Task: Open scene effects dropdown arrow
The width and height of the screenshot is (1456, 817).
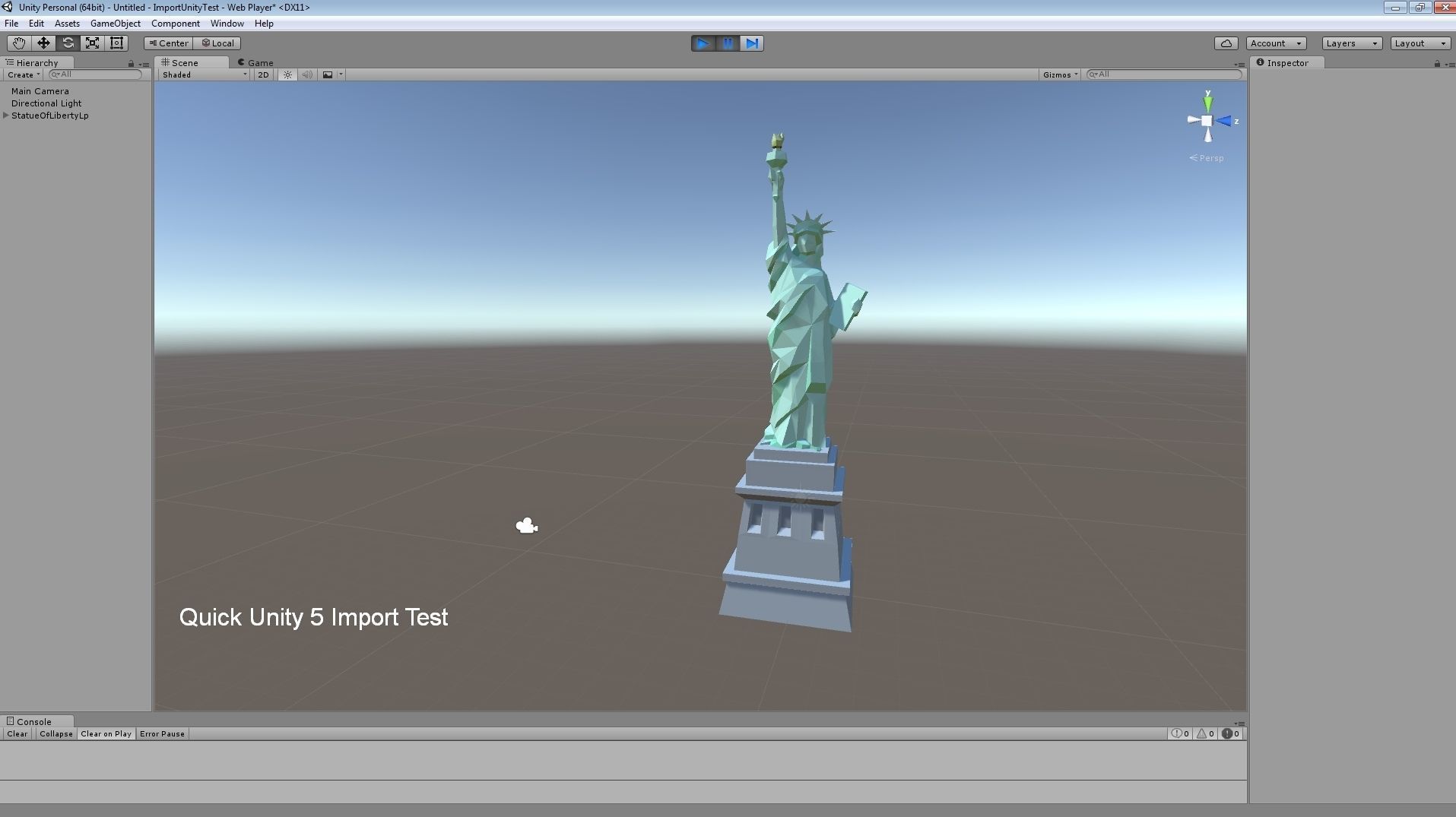Action: click(341, 74)
